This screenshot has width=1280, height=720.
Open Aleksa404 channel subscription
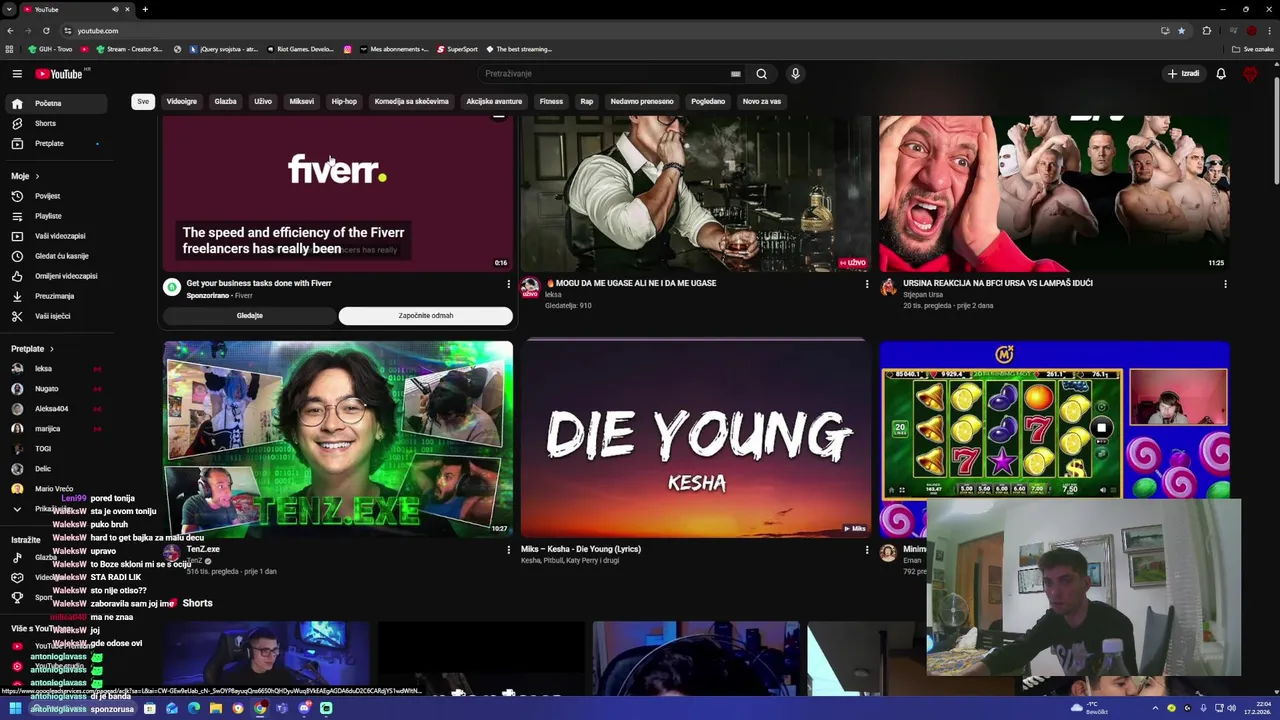pyautogui.click(x=56, y=408)
